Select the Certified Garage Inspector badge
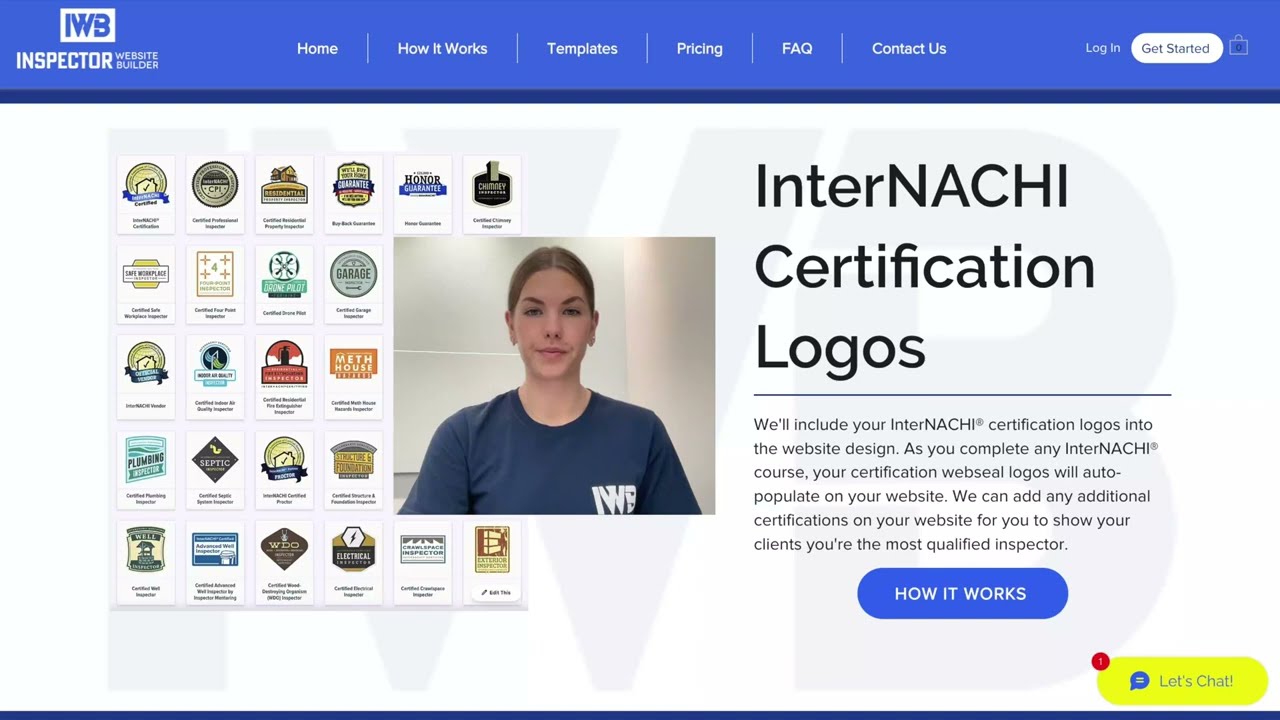The height and width of the screenshot is (720, 1280). coord(353,284)
